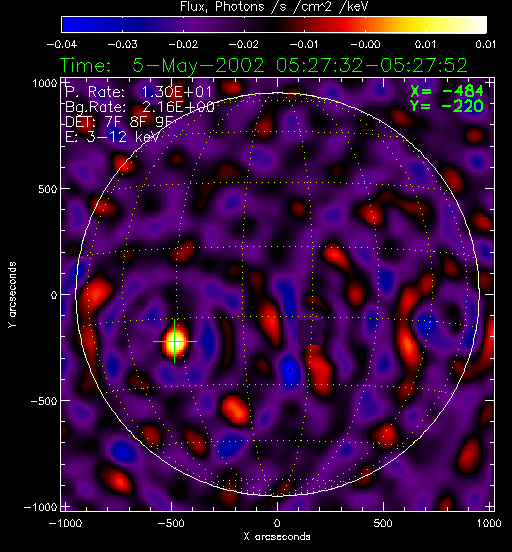The width and height of the screenshot is (512, 552).
Task: Click the Y arcseconds axis title
Action: click(12, 295)
